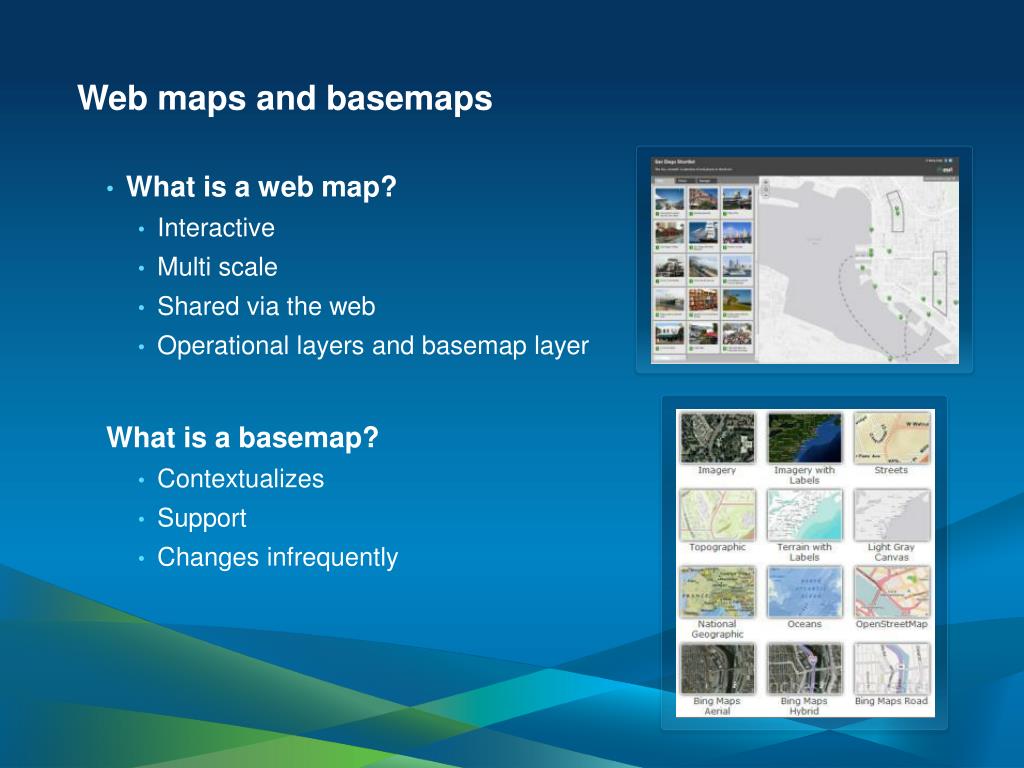Select the Imagery basemap thumbnail

(x=717, y=438)
